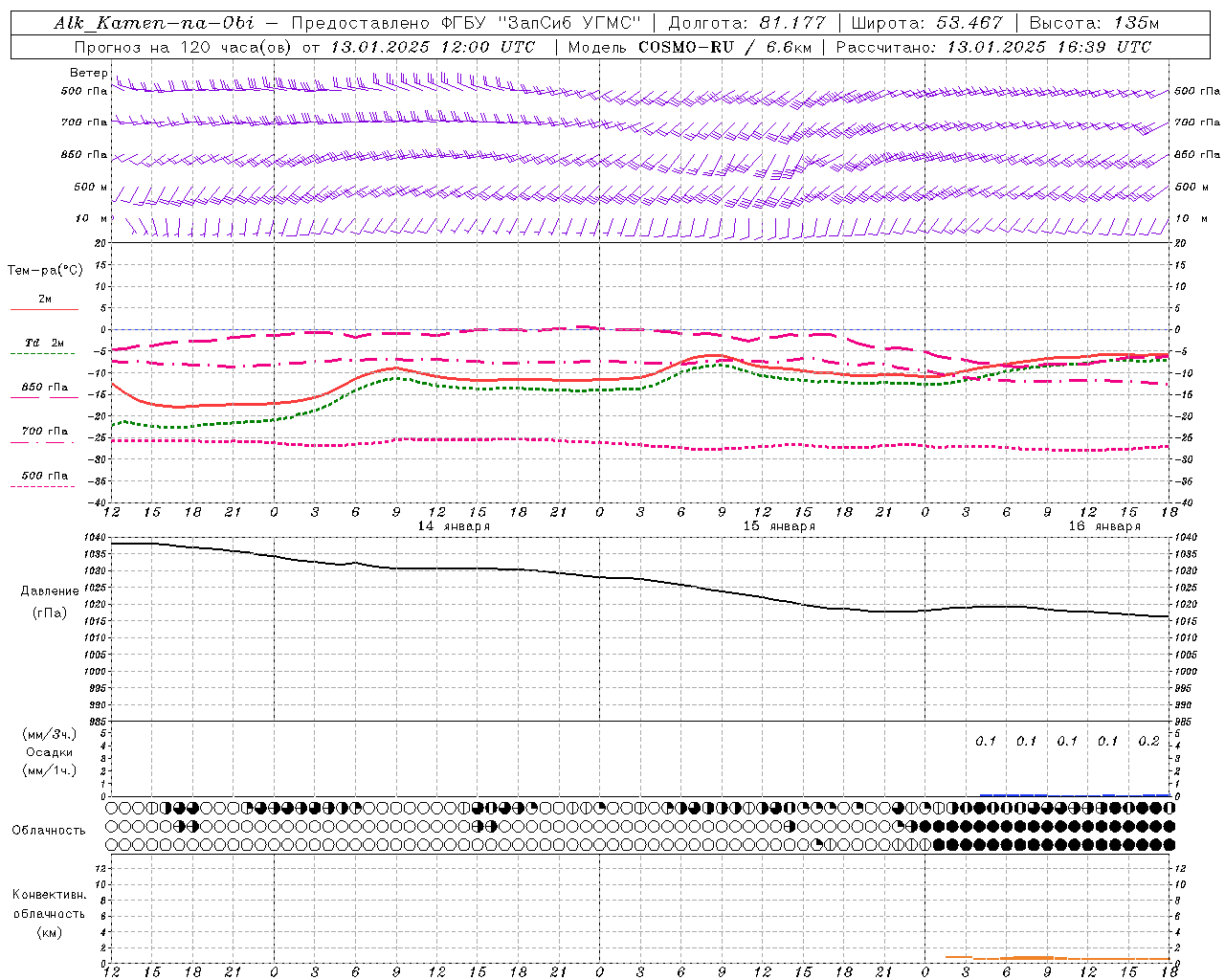
Task: Click the Высота: 135м header entry
Action: pyautogui.click(x=1095, y=23)
